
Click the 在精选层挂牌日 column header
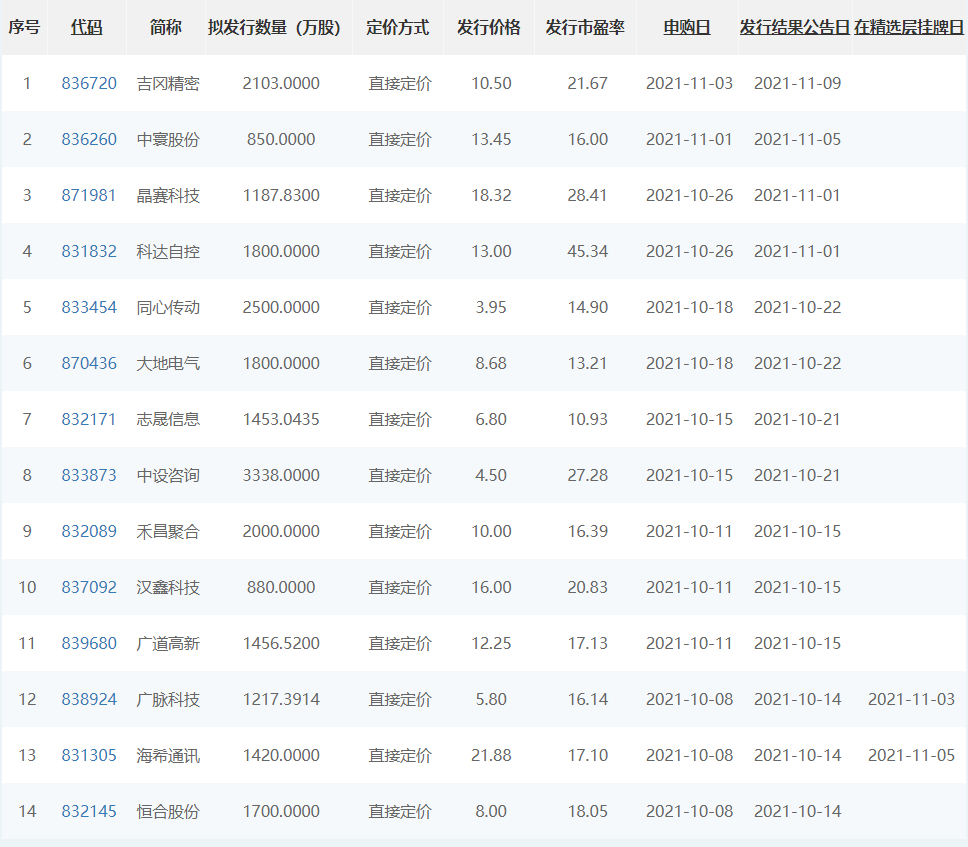point(910,28)
